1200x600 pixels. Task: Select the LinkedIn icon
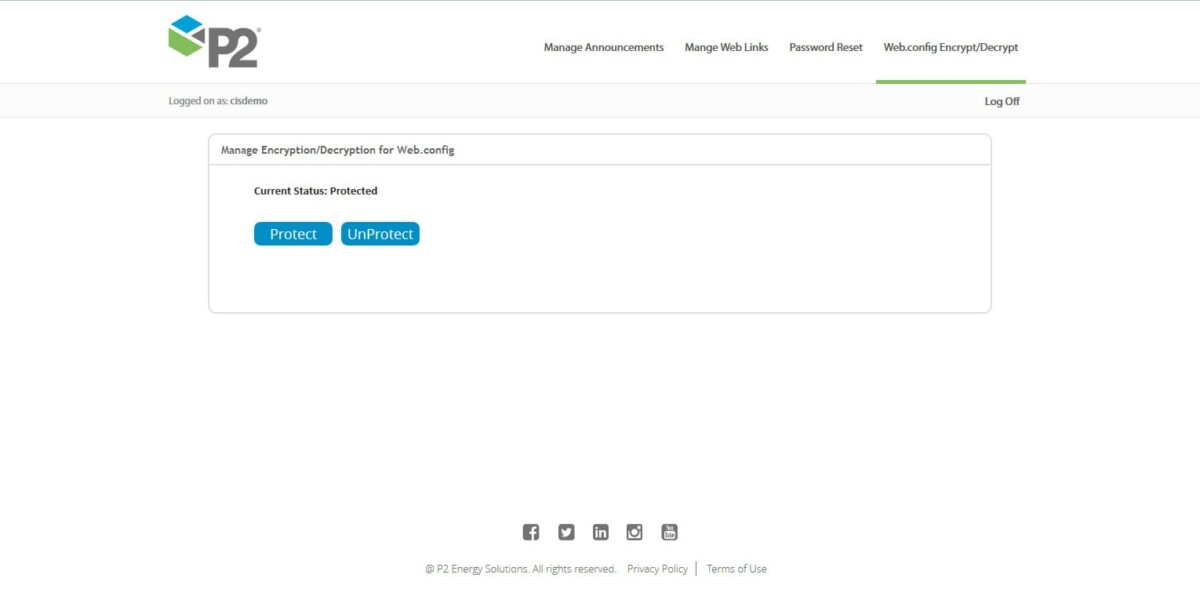coord(600,532)
